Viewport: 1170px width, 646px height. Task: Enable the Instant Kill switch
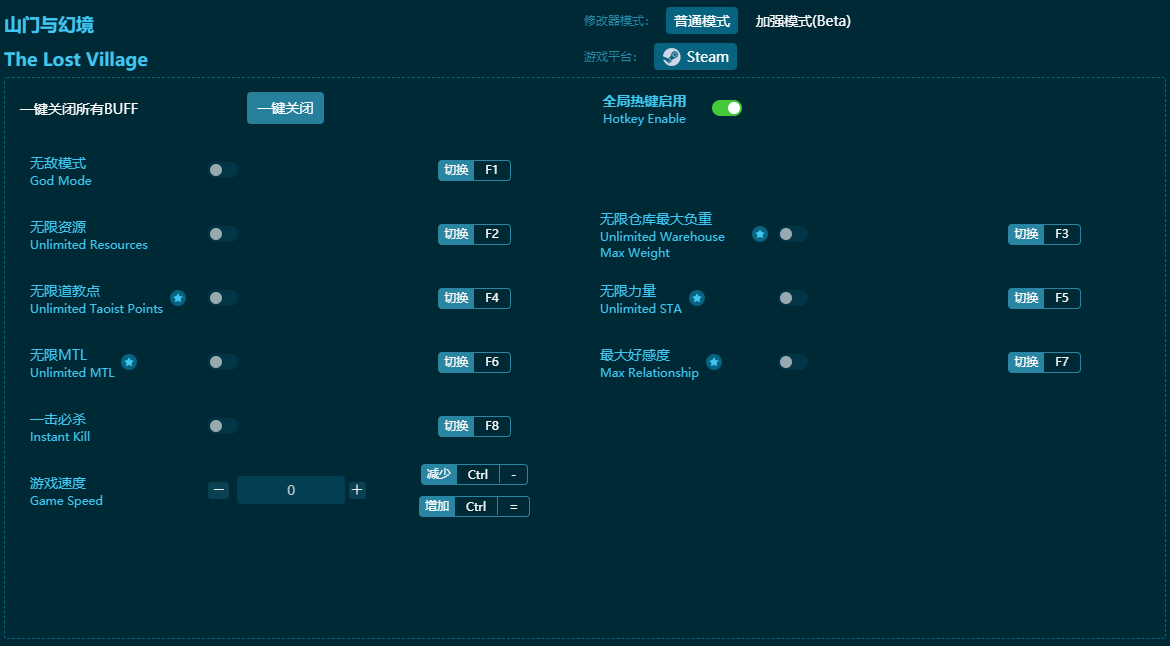(x=223, y=426)
